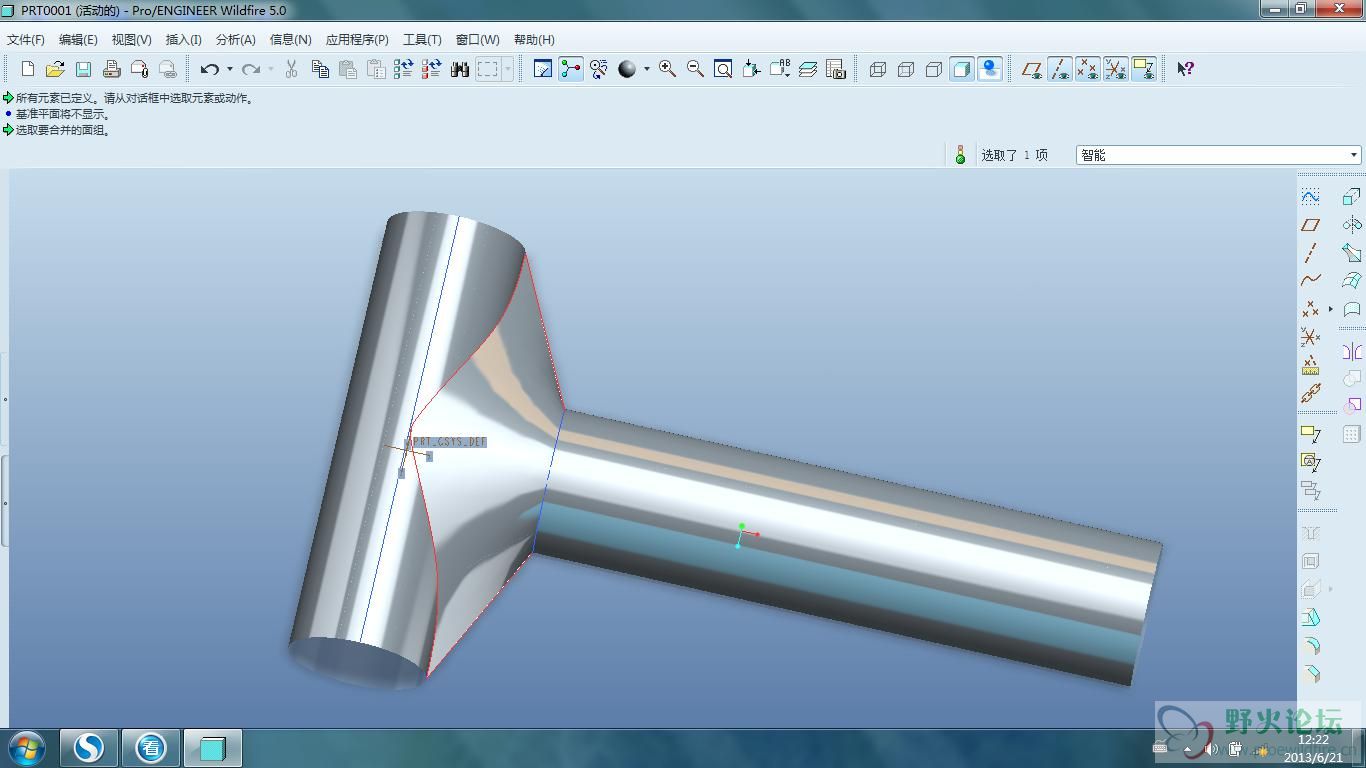The height and width of the screenshot is (768, 1366).
Task: Switch to no hidden display mode
Action: point(934,69)
